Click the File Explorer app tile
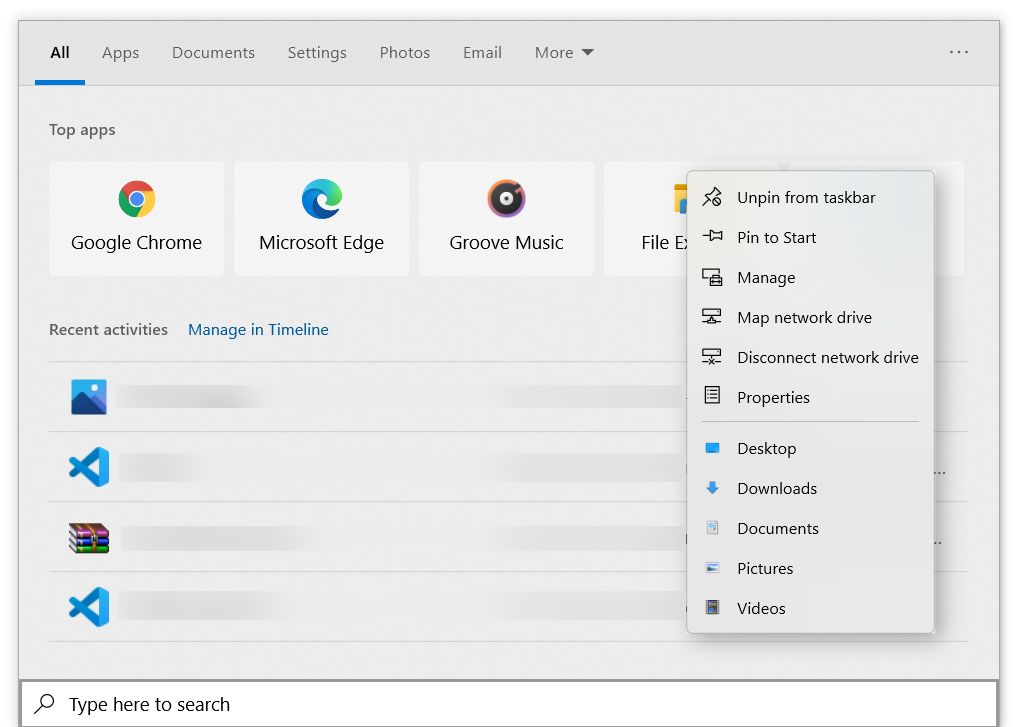Image resolution: width=1026 pixels, height=727 pixels. [x=645, y=219]
